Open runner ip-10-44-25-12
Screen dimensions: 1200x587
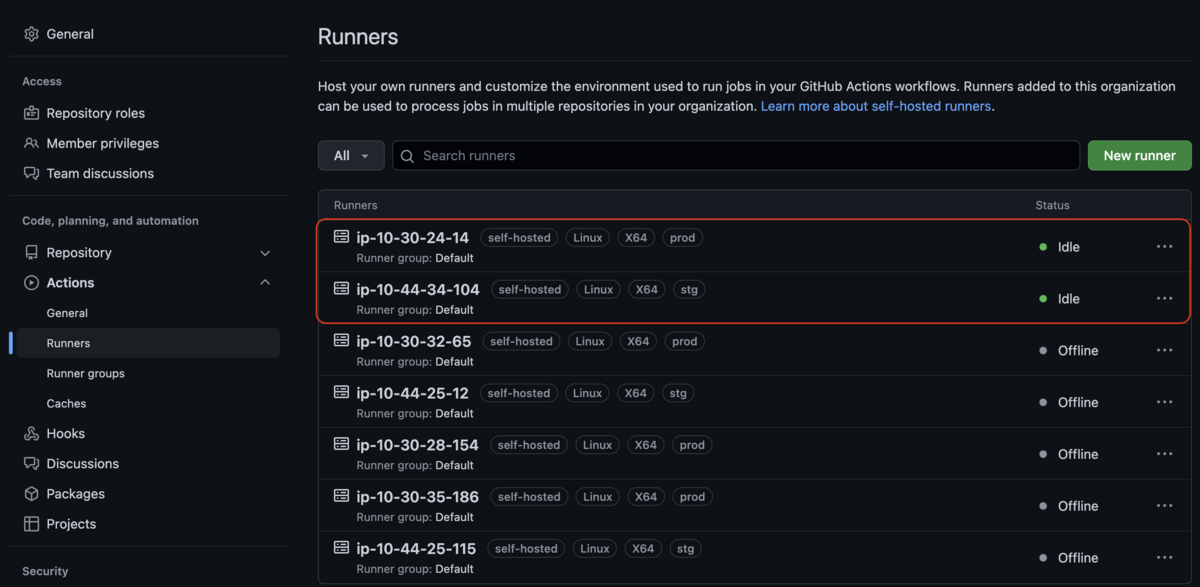[412, 393]
